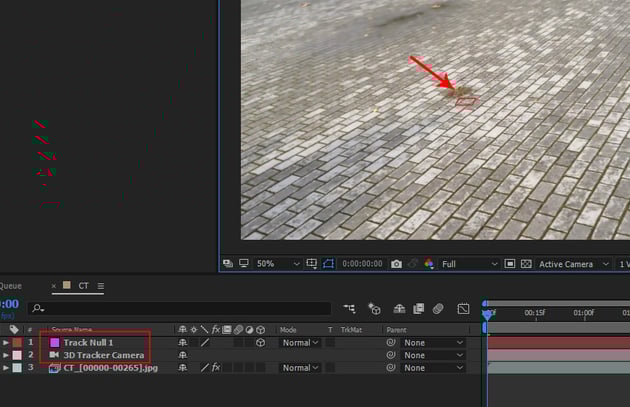Click the parent pick whip for 3D Tracker Camera
Viewport: 630px width, 407px height.
(391, 355)
